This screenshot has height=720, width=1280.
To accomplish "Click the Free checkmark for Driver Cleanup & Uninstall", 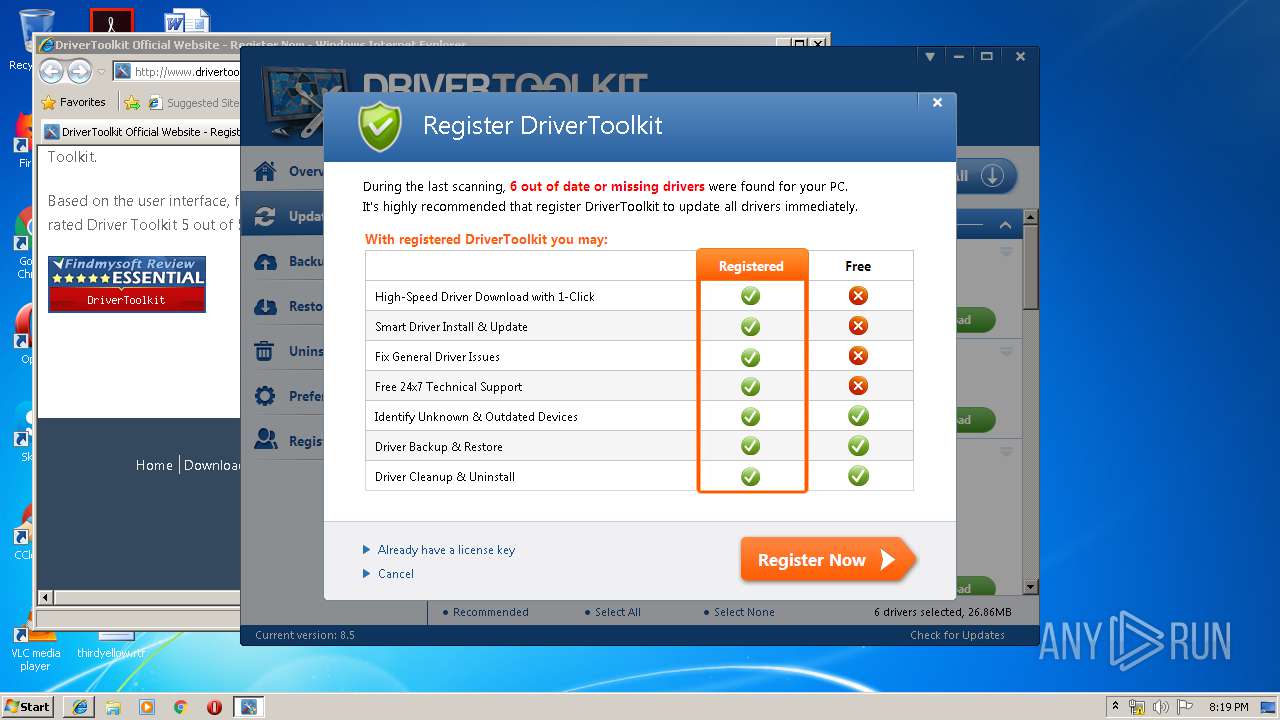I will (858, 476).
